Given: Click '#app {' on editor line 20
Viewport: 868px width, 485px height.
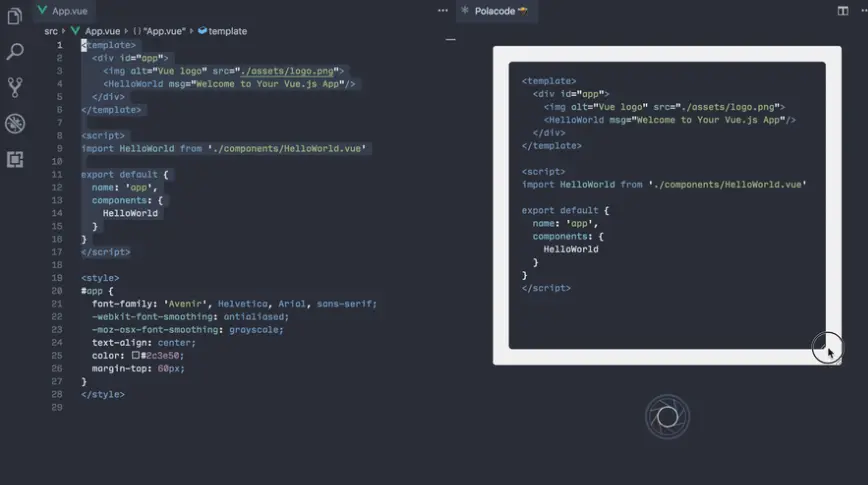Looking at the screenshot, I should [x=97, y=291].
